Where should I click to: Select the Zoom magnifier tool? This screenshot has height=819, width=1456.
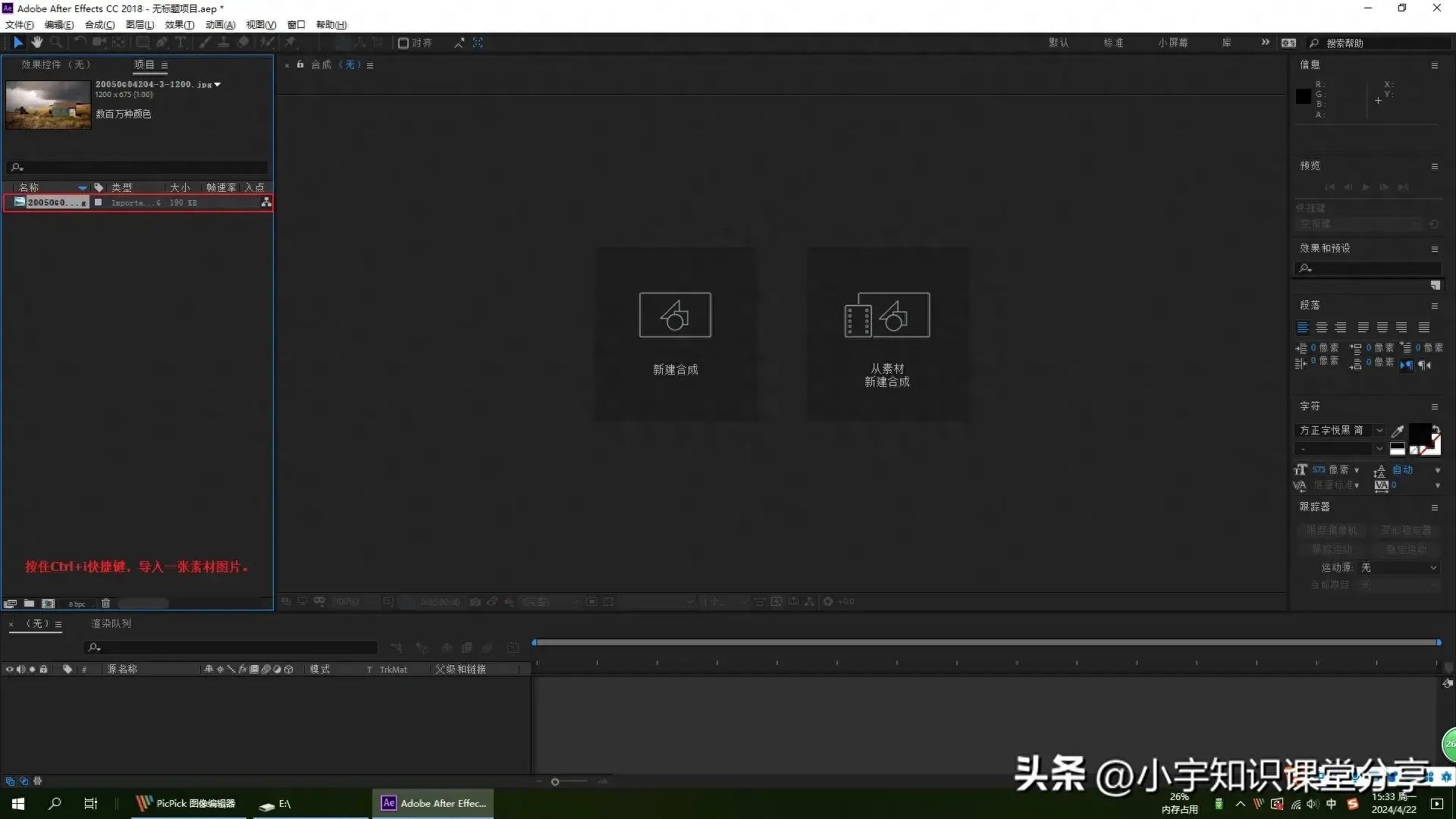(x=55, y=42)
